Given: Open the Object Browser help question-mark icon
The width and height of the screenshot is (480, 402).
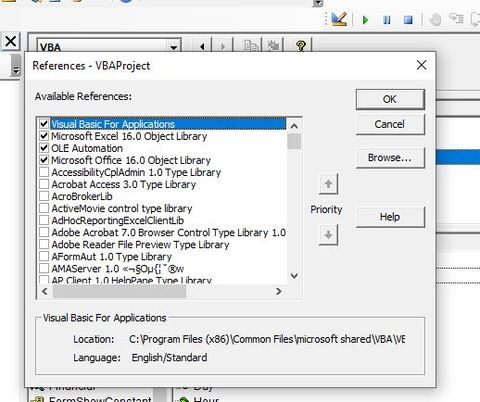Looking at the screenshot, I should pyautogui.click(x=301, y=46).
